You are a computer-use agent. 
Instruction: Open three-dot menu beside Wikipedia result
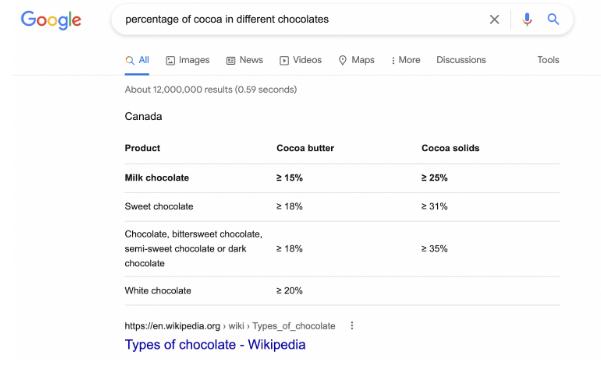pos(352,326)
